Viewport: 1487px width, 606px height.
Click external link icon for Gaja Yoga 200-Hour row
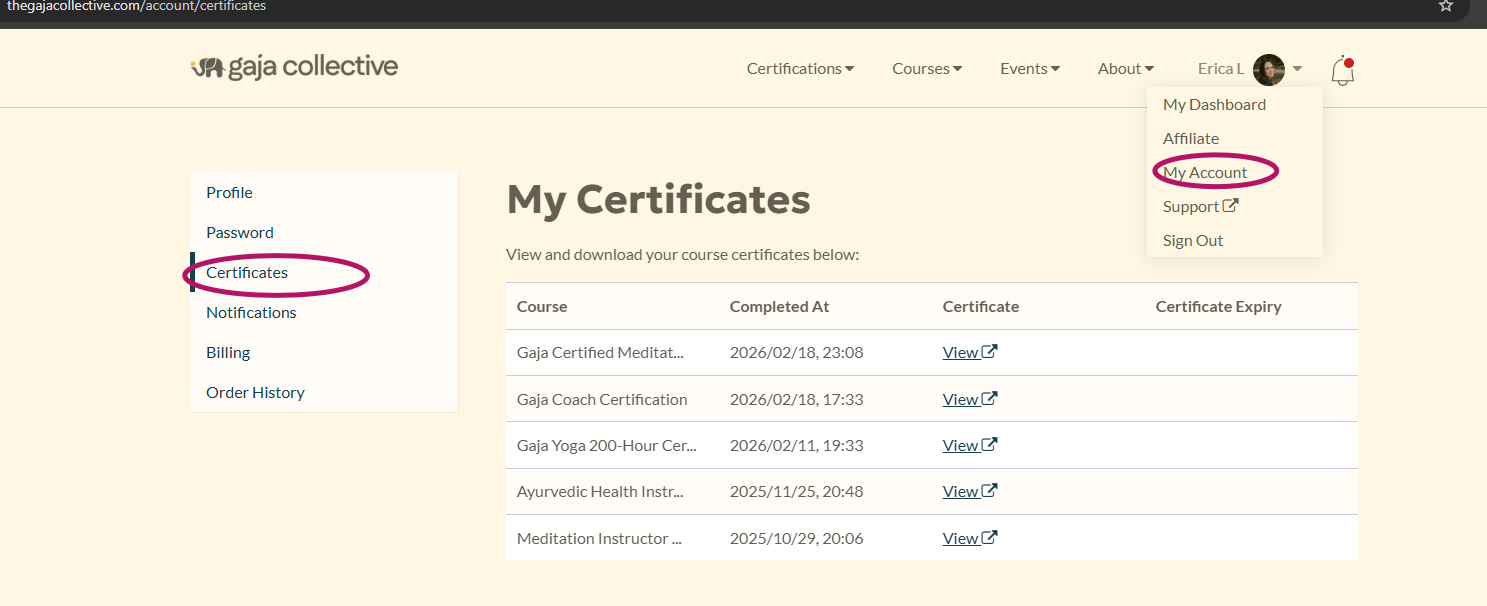click(990, 445)
